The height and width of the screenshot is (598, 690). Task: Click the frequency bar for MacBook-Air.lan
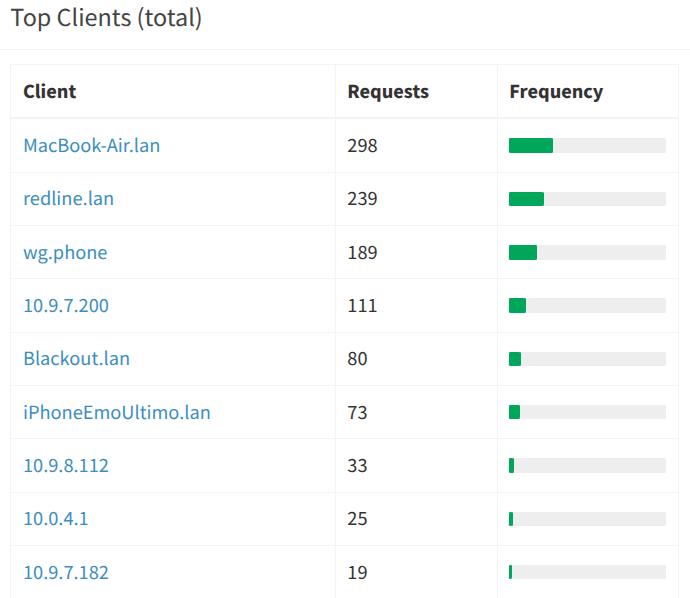[x=587, y=146]
